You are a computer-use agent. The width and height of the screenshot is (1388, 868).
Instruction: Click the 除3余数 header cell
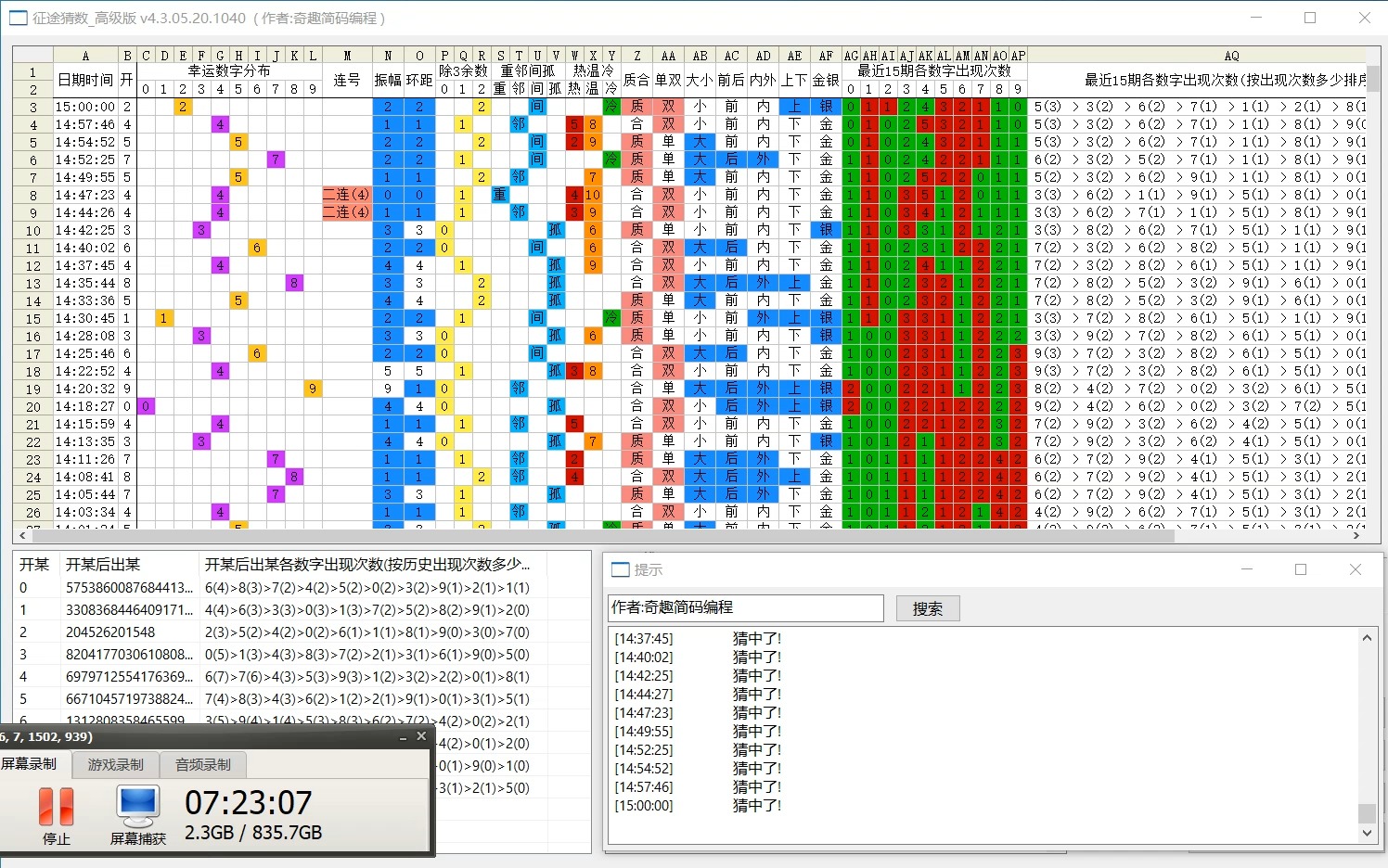coord(463,71)
